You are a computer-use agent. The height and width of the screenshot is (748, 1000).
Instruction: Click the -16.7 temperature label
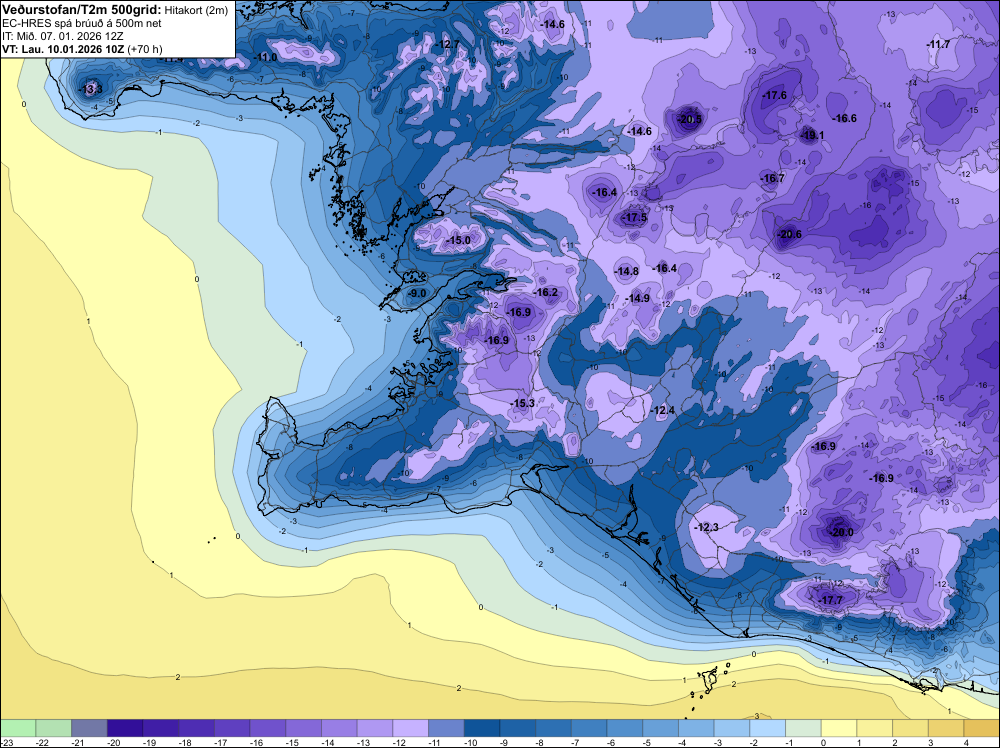pyautogui.click(x=772, y=178)
